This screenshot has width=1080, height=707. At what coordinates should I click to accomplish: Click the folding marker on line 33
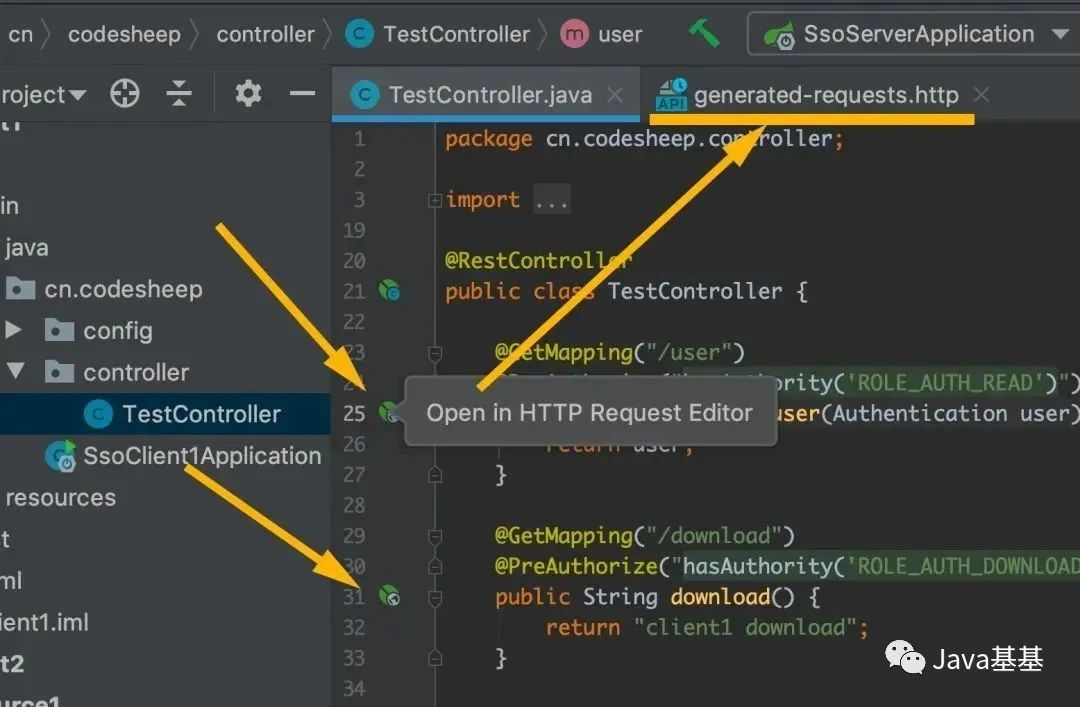pos(435,658)
